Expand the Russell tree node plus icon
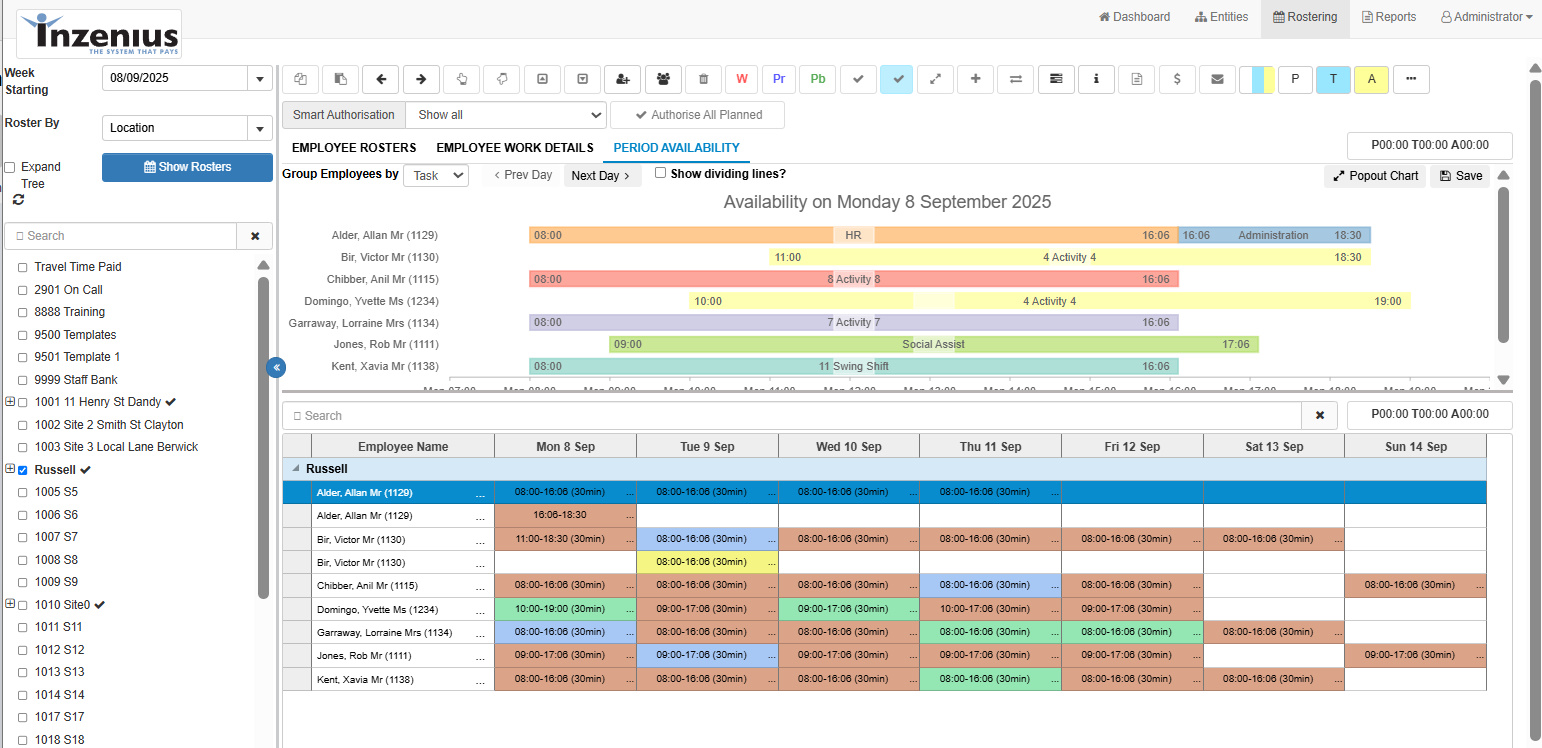Screen dimensions: 1542x748 pos(10,468)
